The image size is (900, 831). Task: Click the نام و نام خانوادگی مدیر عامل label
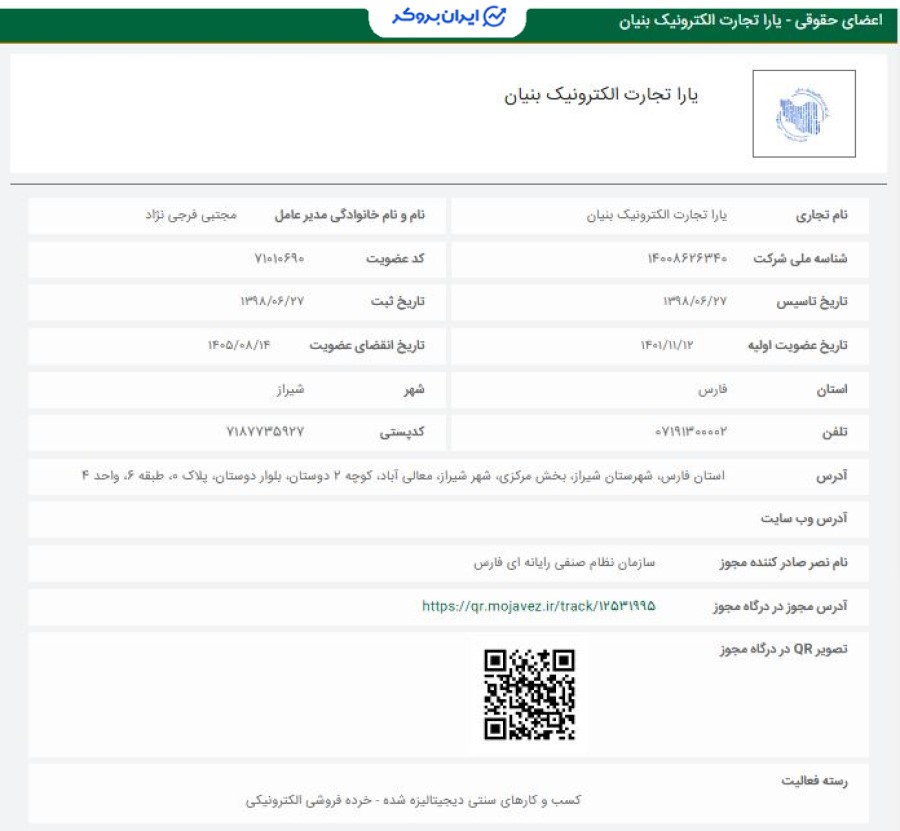[x=350, y=215]
